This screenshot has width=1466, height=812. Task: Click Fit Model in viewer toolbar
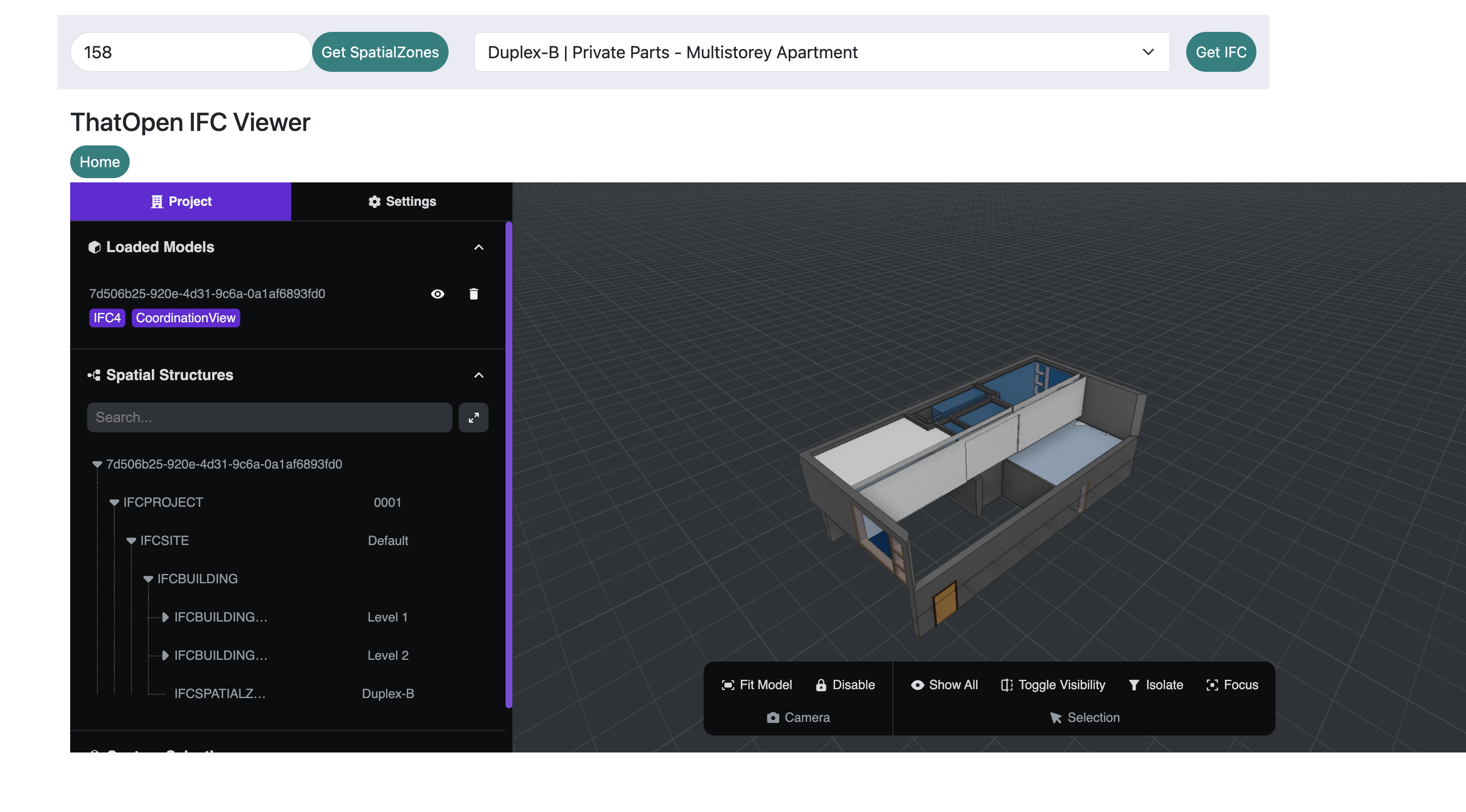756,685
